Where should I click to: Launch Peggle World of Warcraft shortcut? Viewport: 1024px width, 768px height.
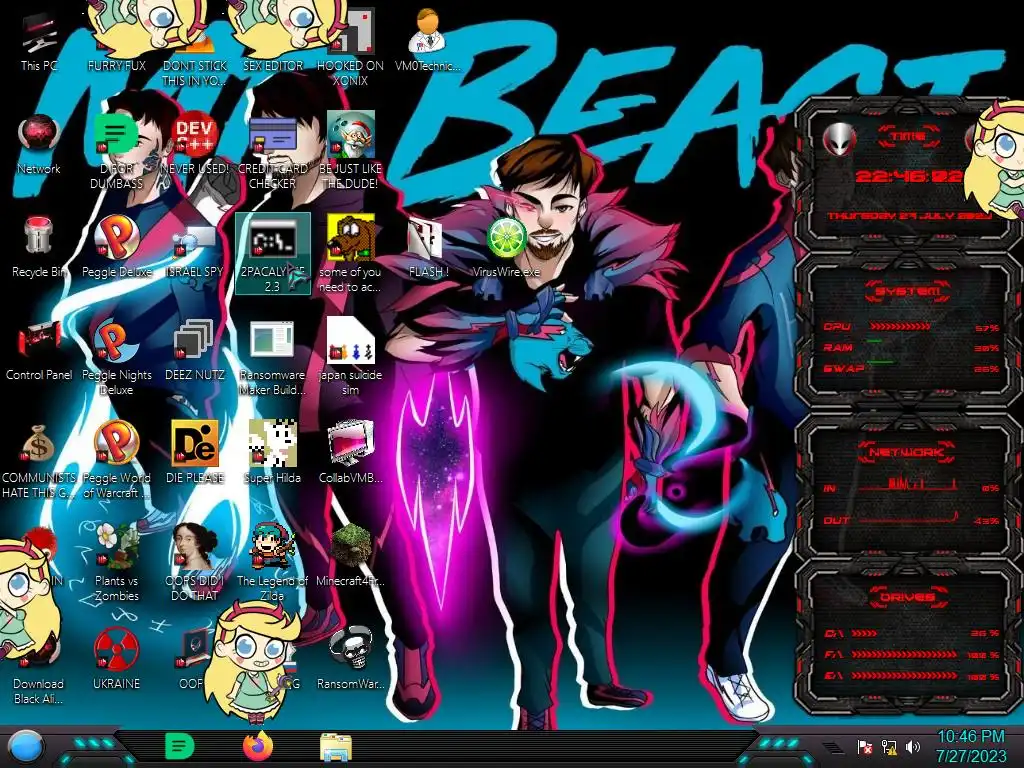click(116, 460)
